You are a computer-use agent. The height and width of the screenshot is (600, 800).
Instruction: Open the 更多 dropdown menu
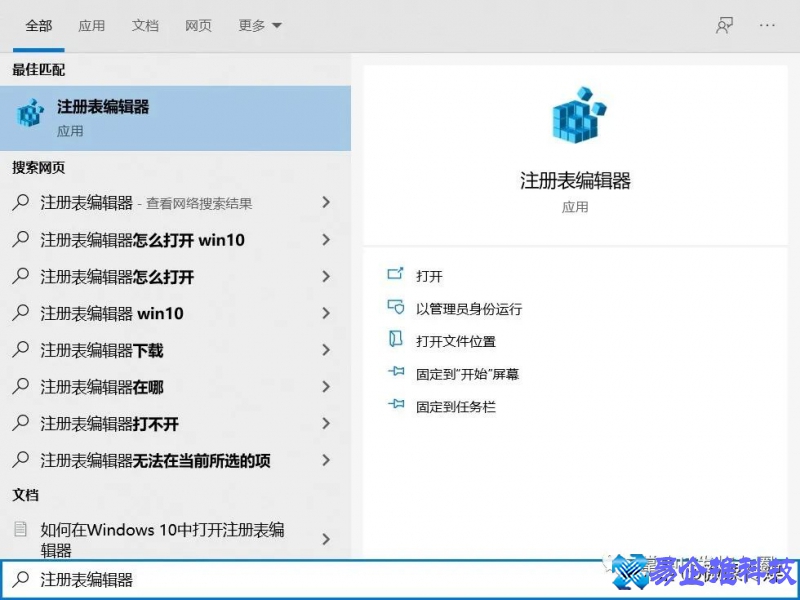258,25
